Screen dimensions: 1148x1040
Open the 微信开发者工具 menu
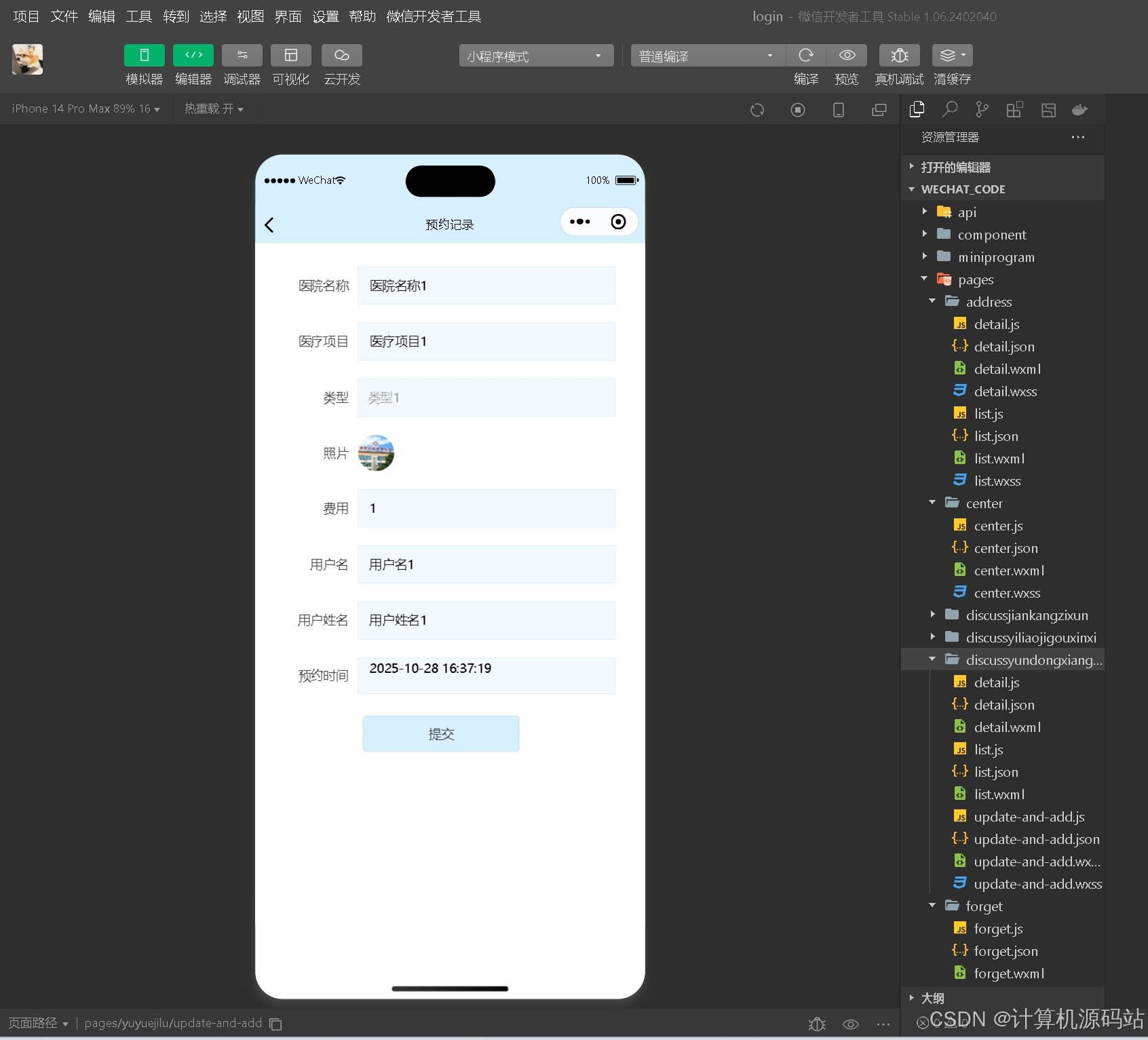[x=434, y=16]
